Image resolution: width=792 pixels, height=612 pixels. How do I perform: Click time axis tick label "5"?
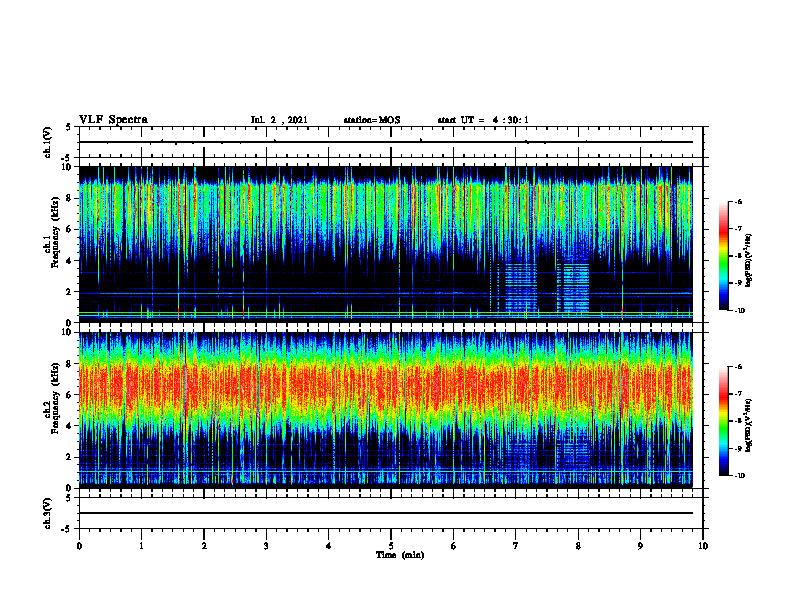click(391, 546)
